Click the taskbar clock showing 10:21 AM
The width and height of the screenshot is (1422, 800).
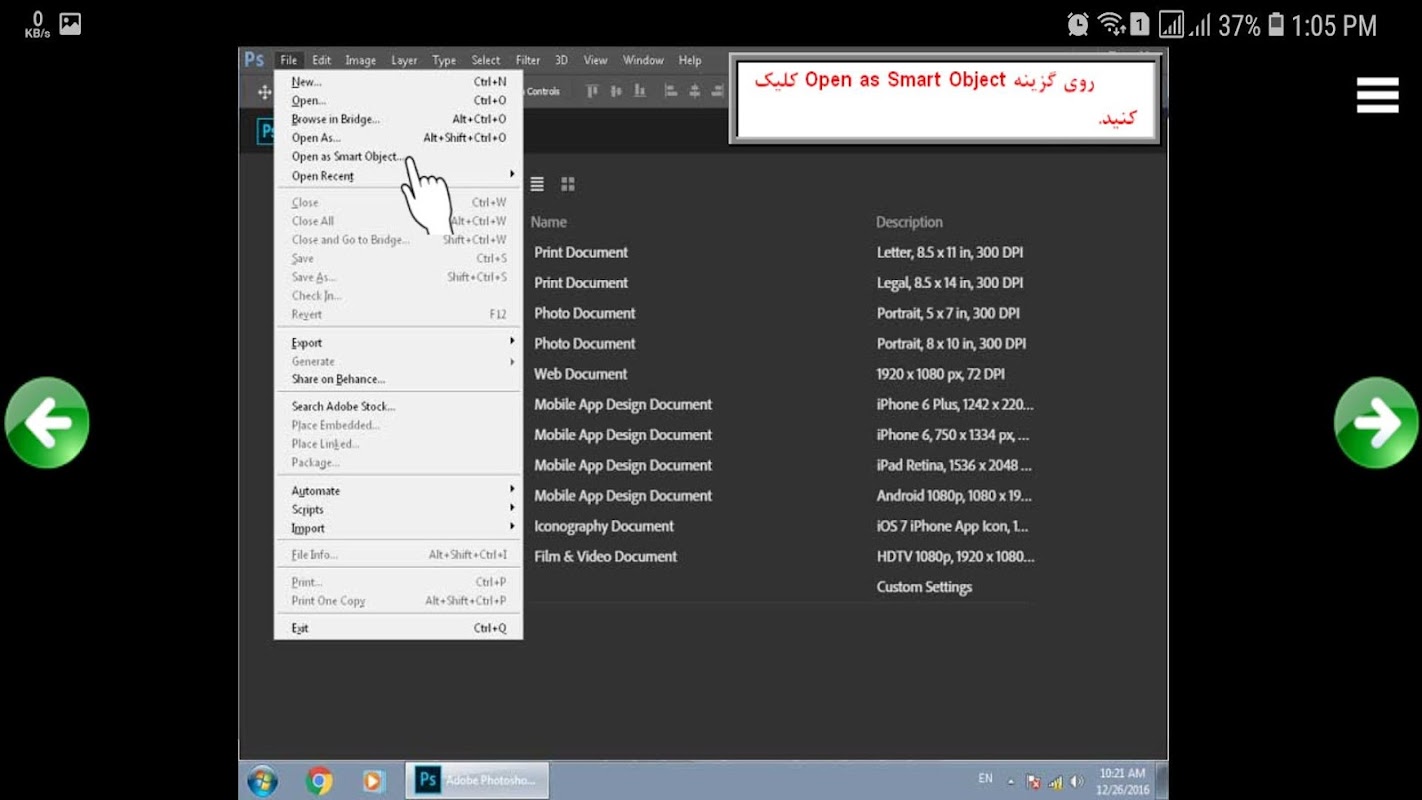pos(1124,781)
